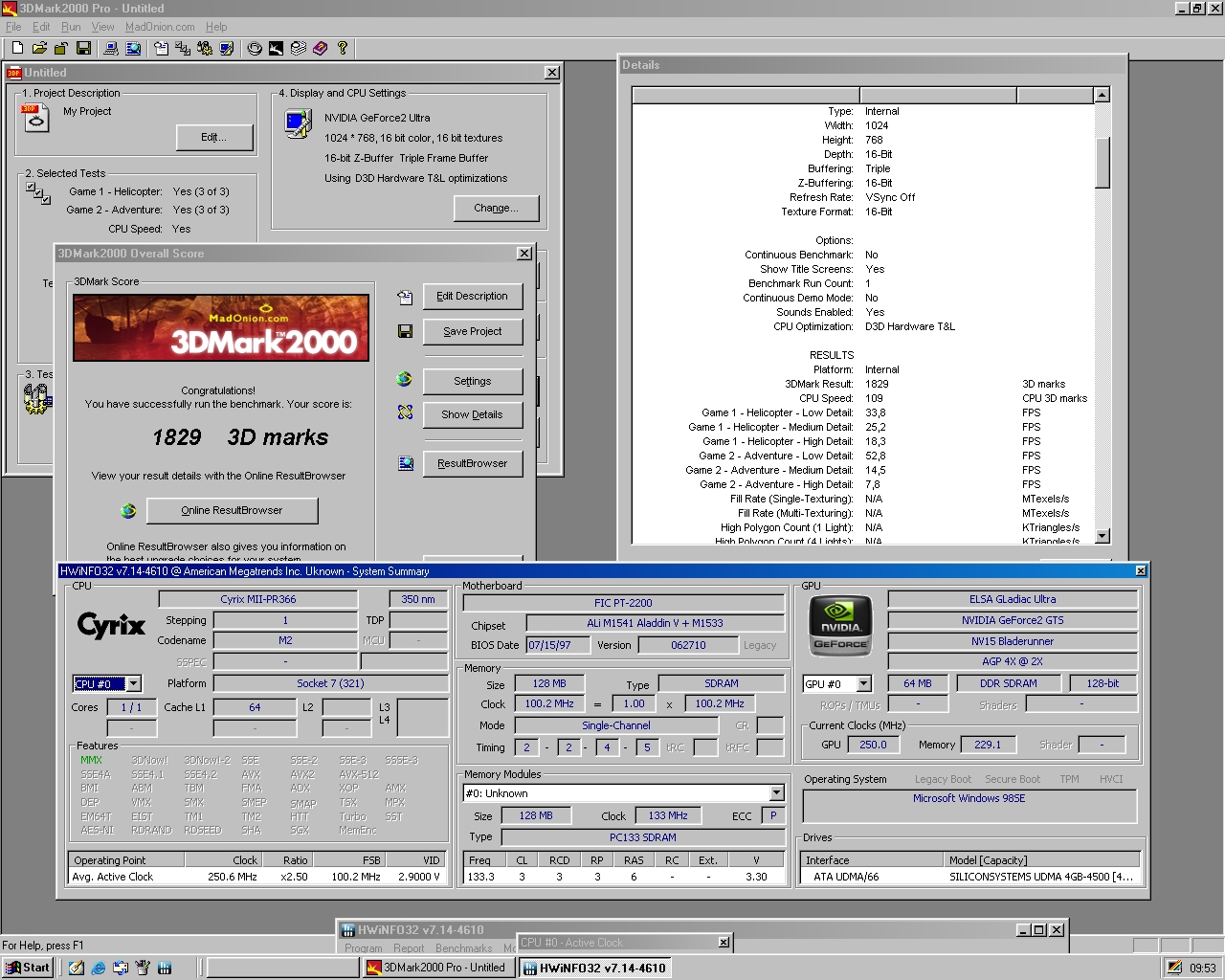1225x980 pixels.
Task: Click the ELSA GLadiac Ultra GPU field
Action: 1013,599
